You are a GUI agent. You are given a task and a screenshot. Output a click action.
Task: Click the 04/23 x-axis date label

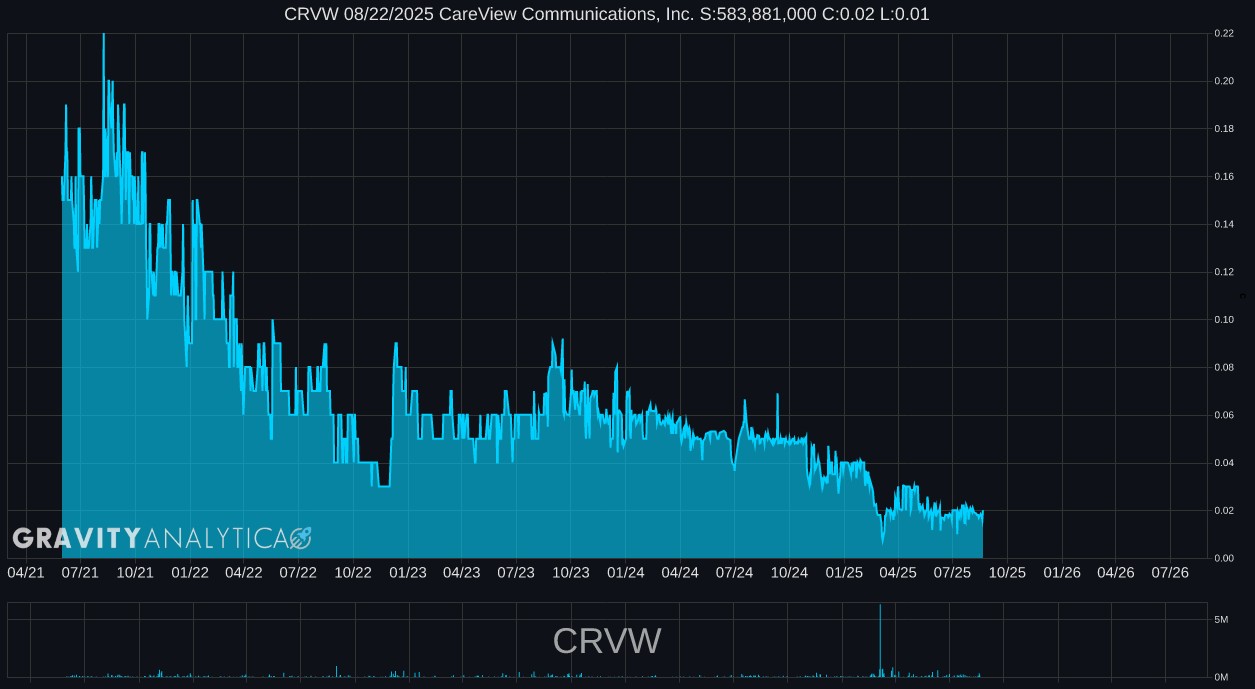[461, 573]
